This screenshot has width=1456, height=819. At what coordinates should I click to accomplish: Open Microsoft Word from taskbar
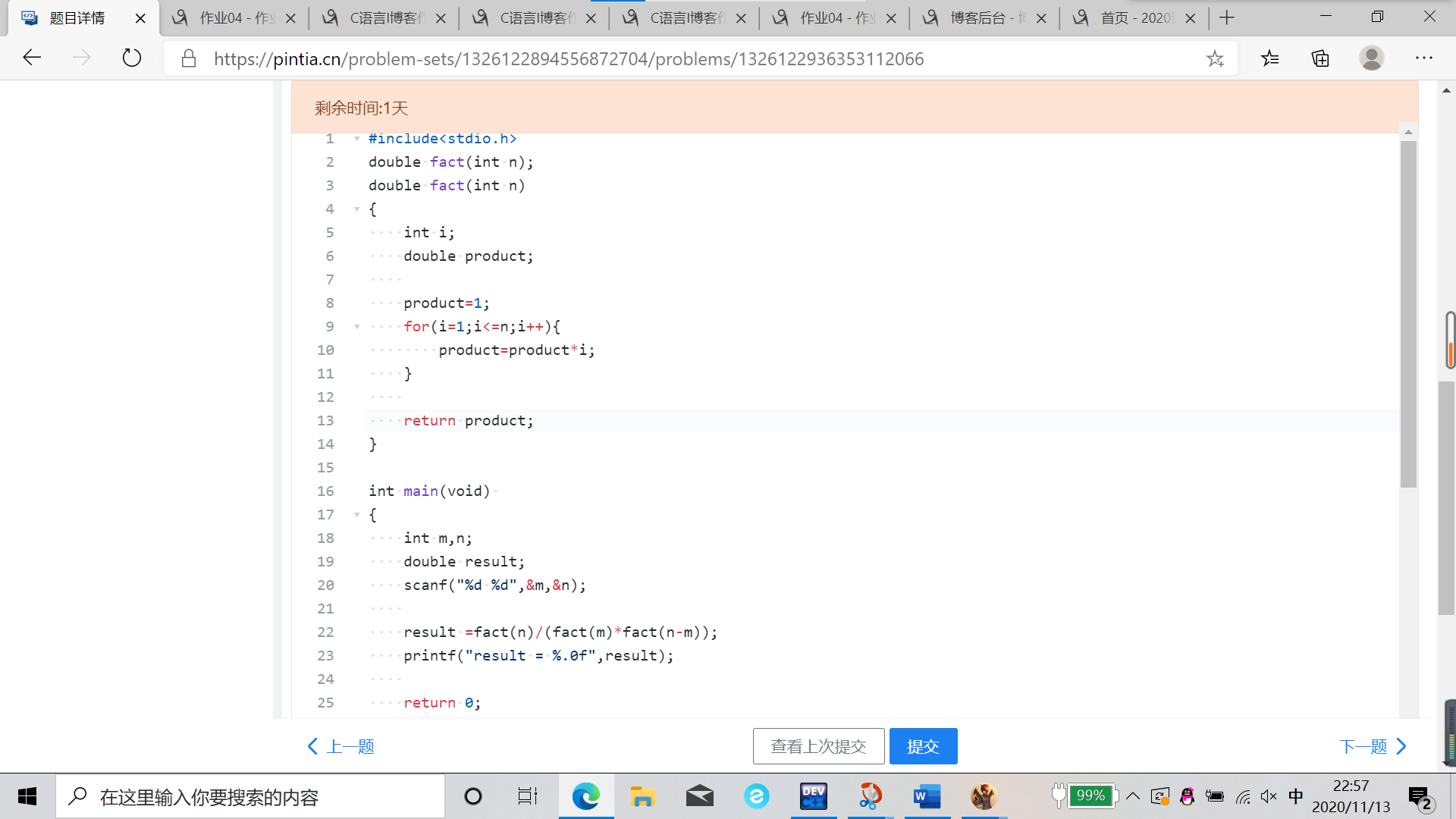(x=927, y=796)
